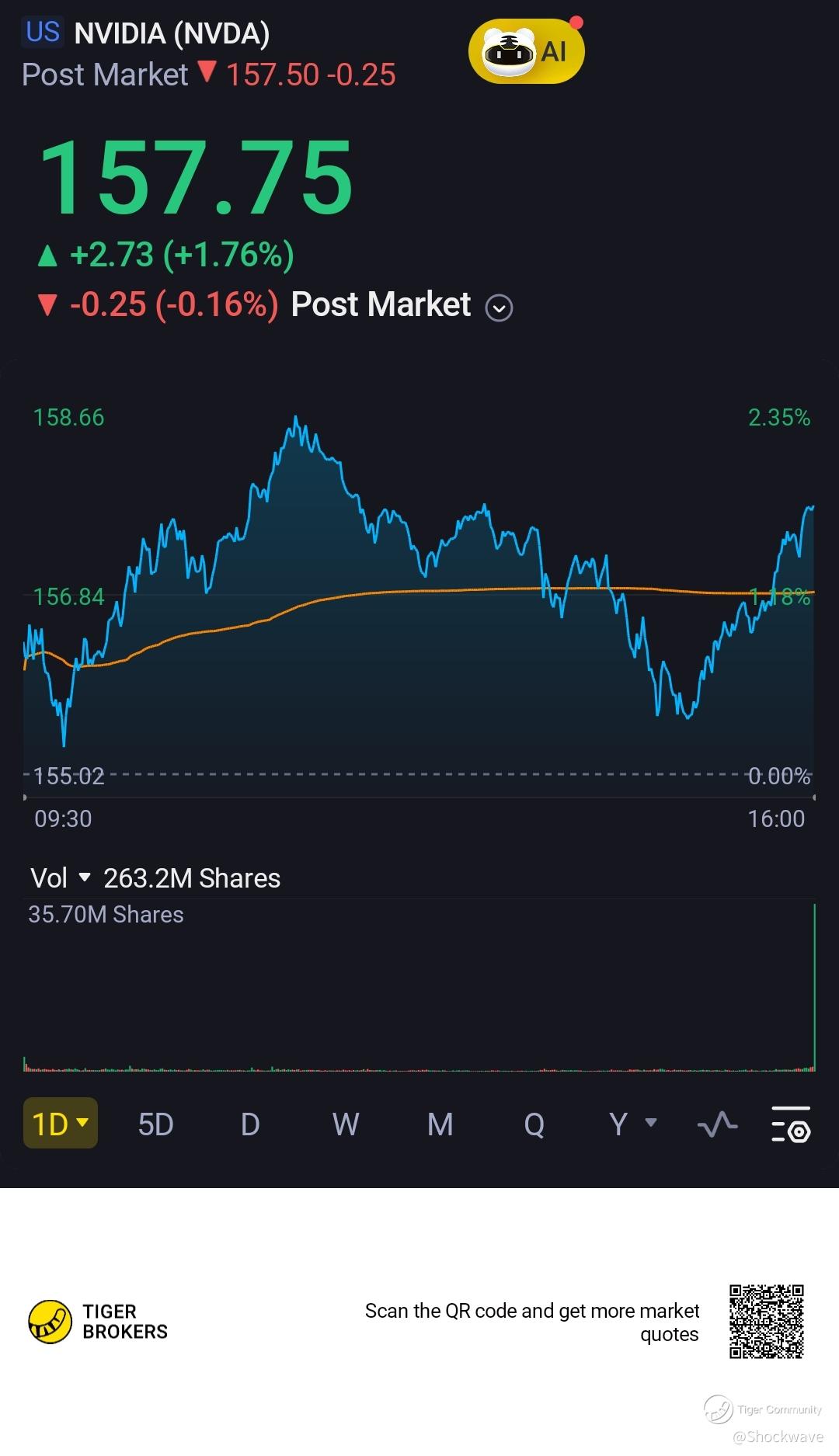
Task: Click the chart left range handle
Action: tap(25, 797)
